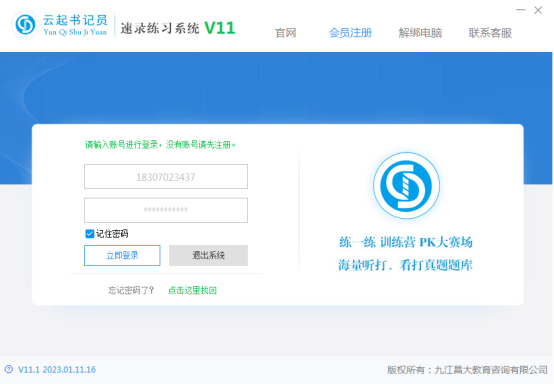Focus the account number field 18307023437
Screen dimensions: 554x384
[166, 176]
